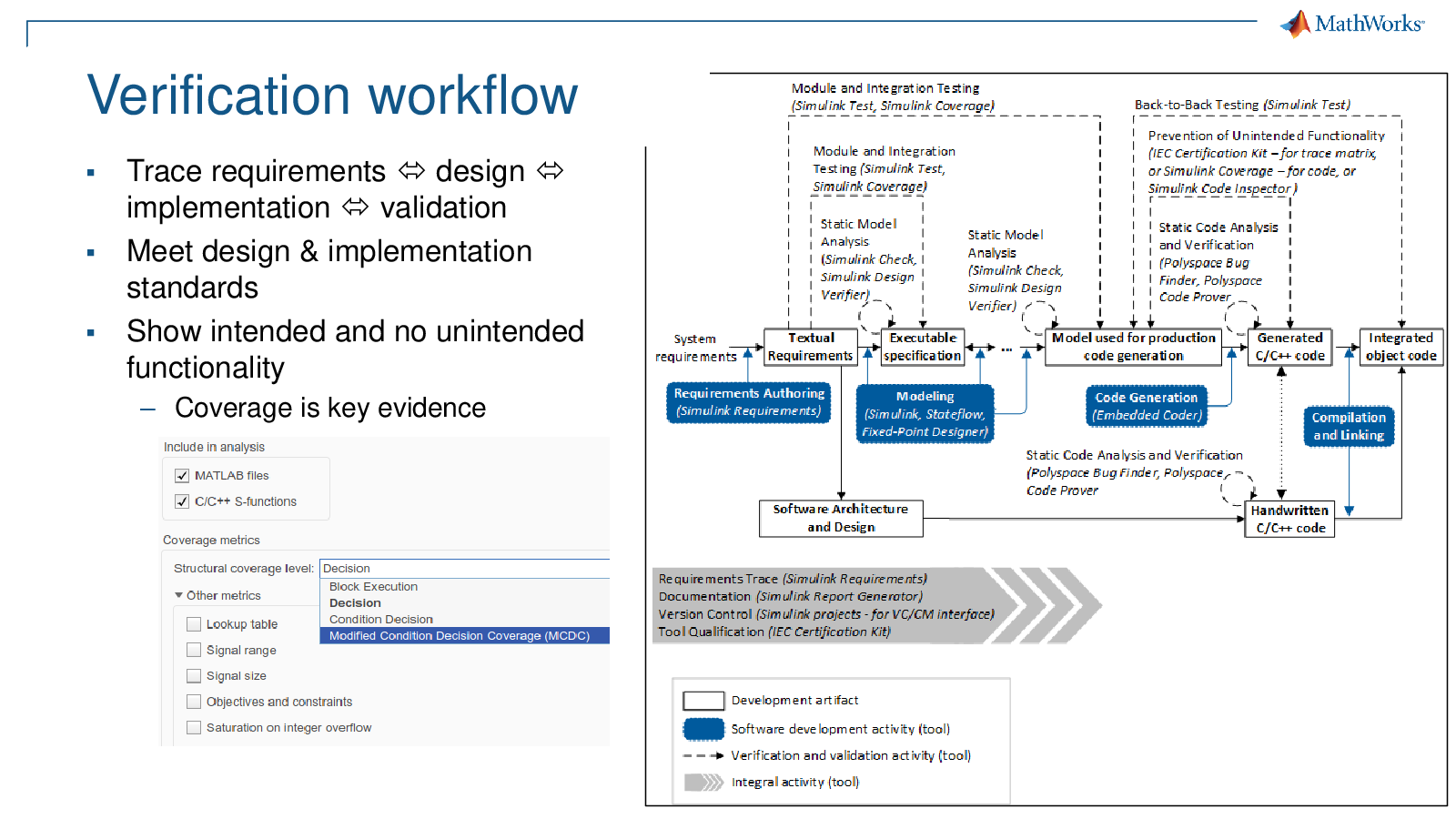Toggle the C/C++ S-functions checkbox
This screenshot has height=819, width=1456.
coord(182,501)
